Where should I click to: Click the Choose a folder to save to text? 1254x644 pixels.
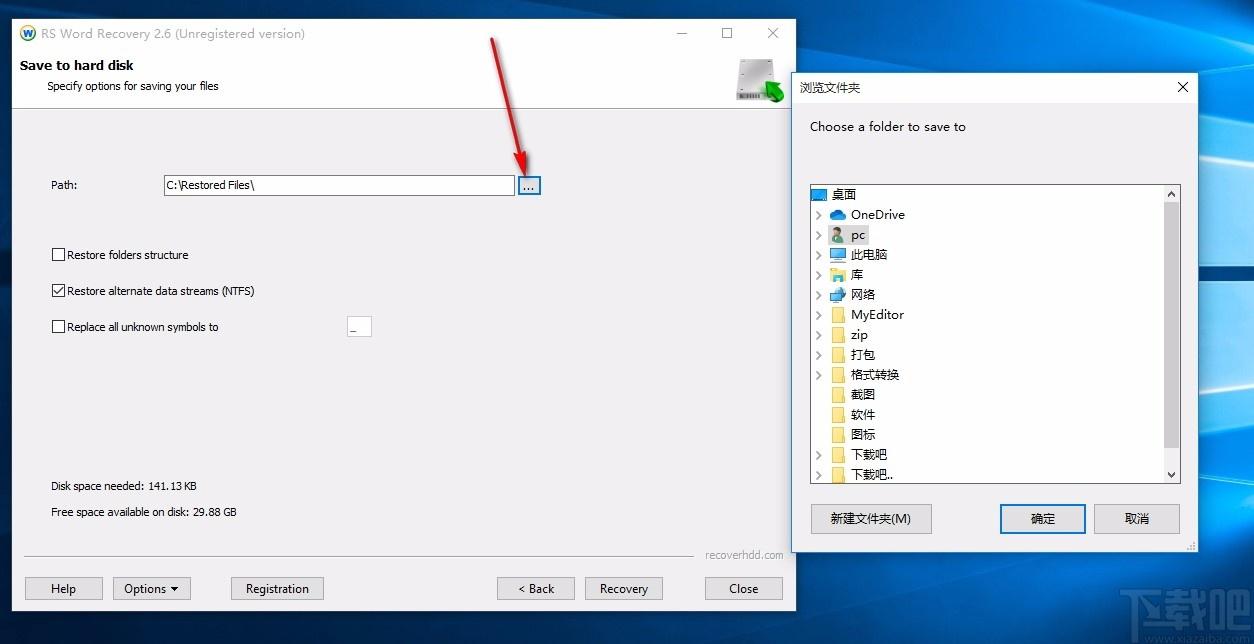[888, 127]
